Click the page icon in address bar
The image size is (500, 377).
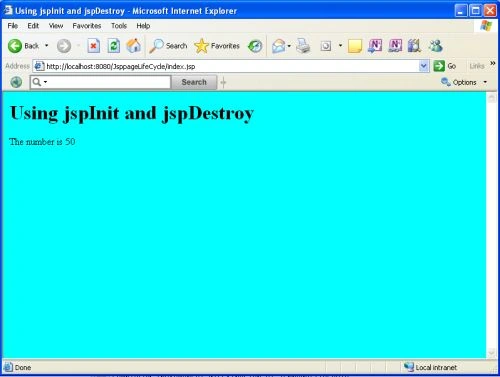tap(39, 66)
